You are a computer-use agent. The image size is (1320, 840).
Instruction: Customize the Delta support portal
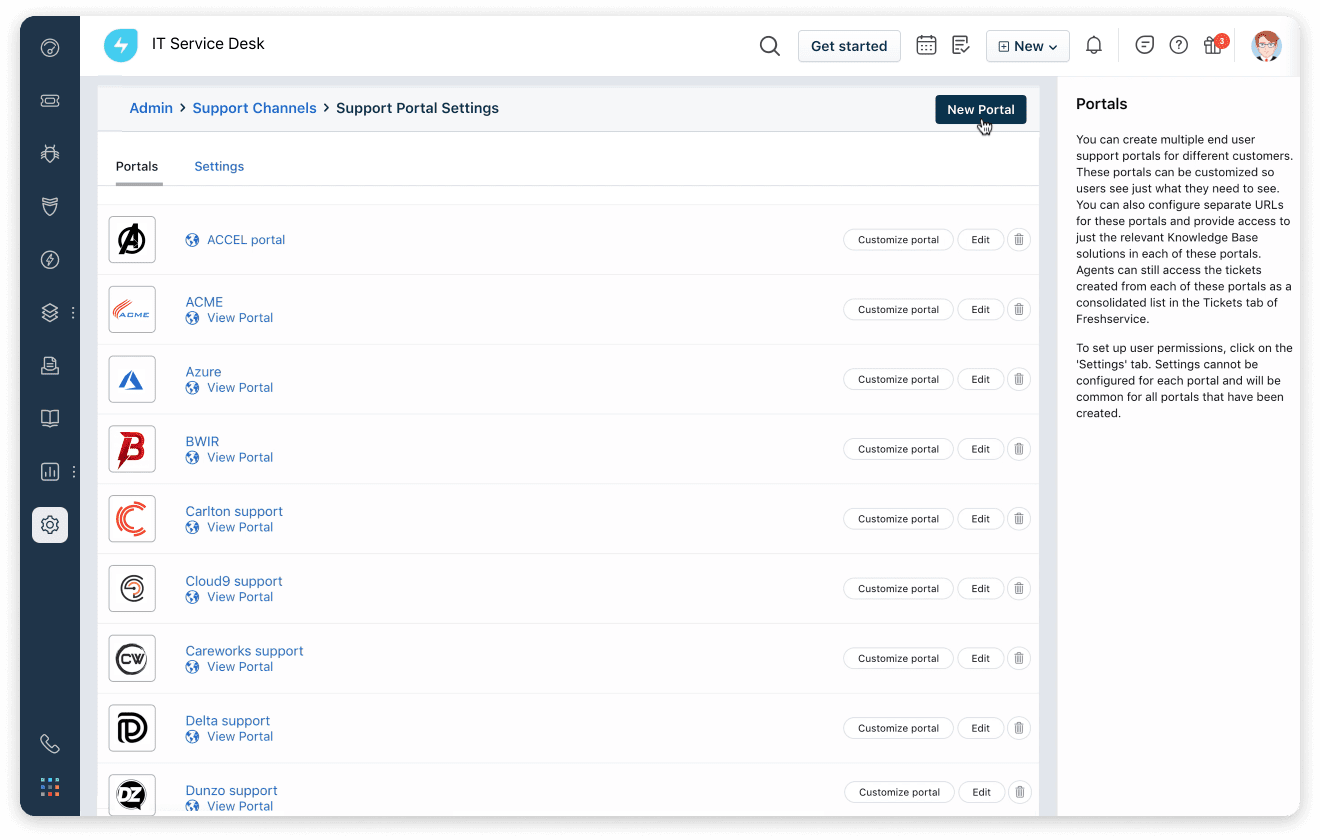coord(898,728)
